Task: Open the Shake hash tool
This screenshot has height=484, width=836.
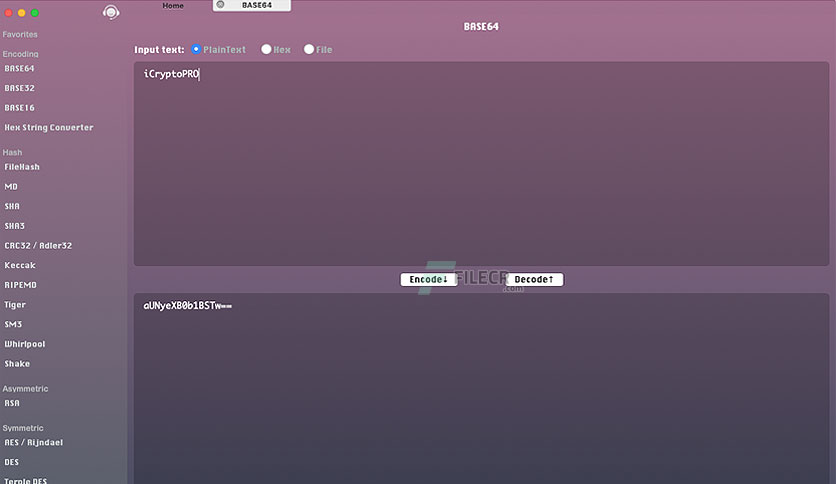Action: point(17,364)
